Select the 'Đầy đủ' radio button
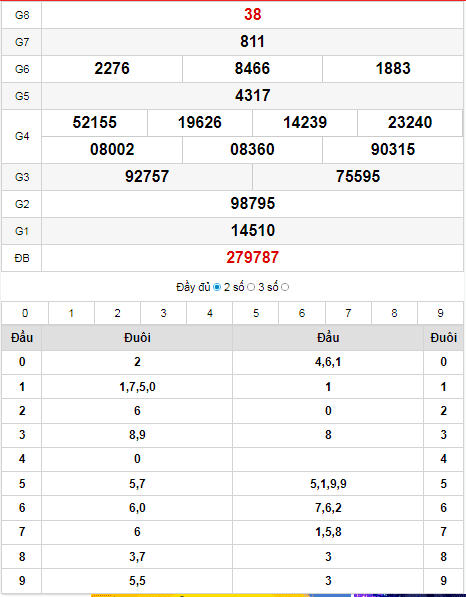Image resolution: width=466 pixels, height=597 pixels. click(217, 287)
